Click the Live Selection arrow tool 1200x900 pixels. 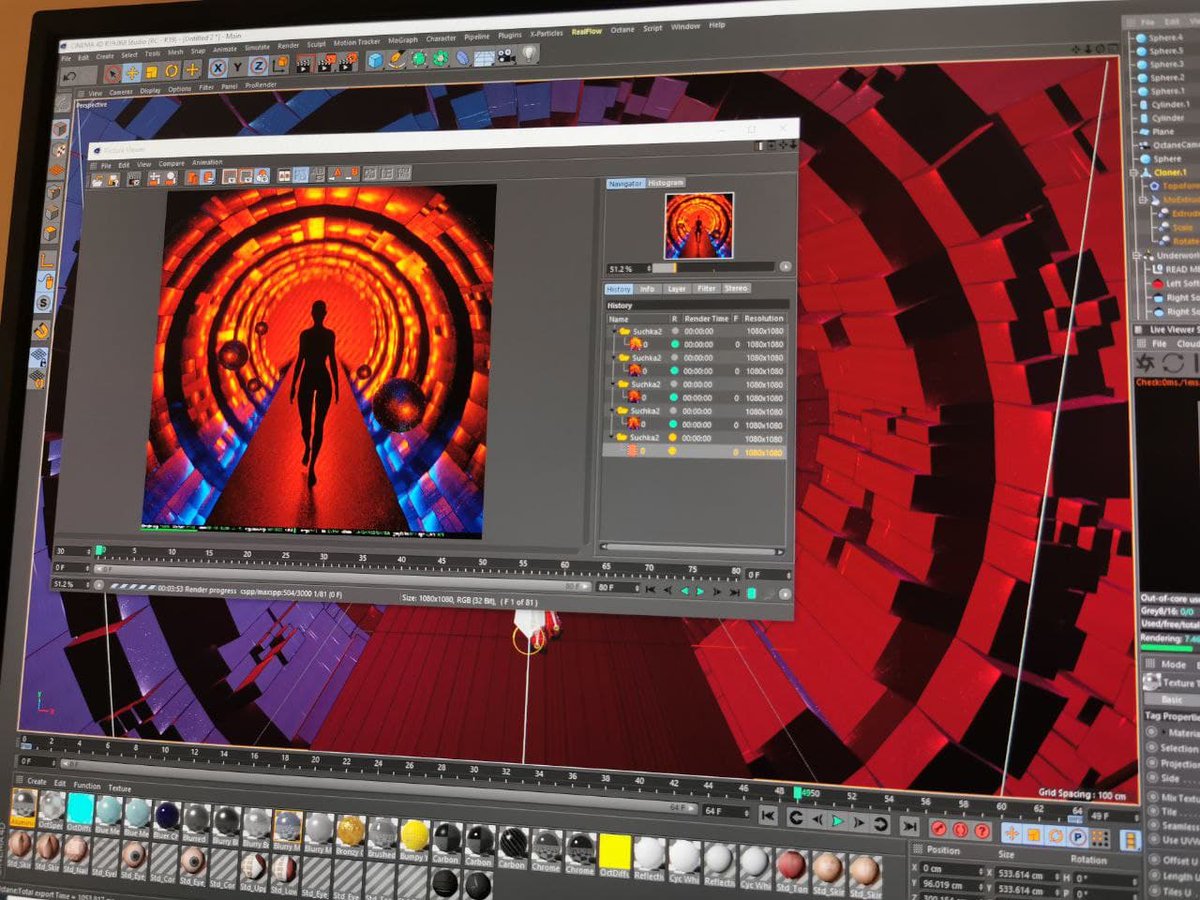tap(111, 72)
